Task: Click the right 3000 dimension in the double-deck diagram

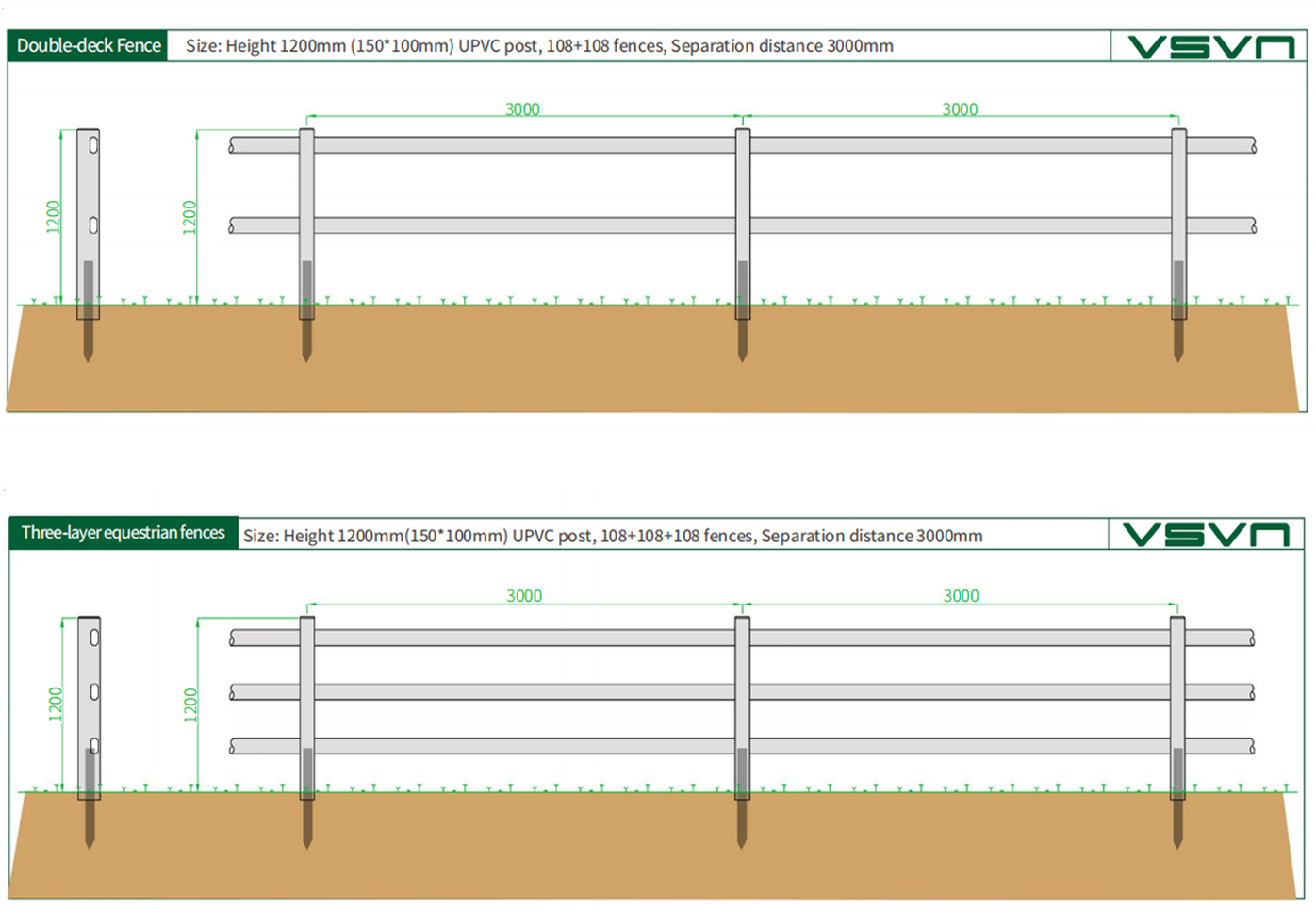Action: 960,109
